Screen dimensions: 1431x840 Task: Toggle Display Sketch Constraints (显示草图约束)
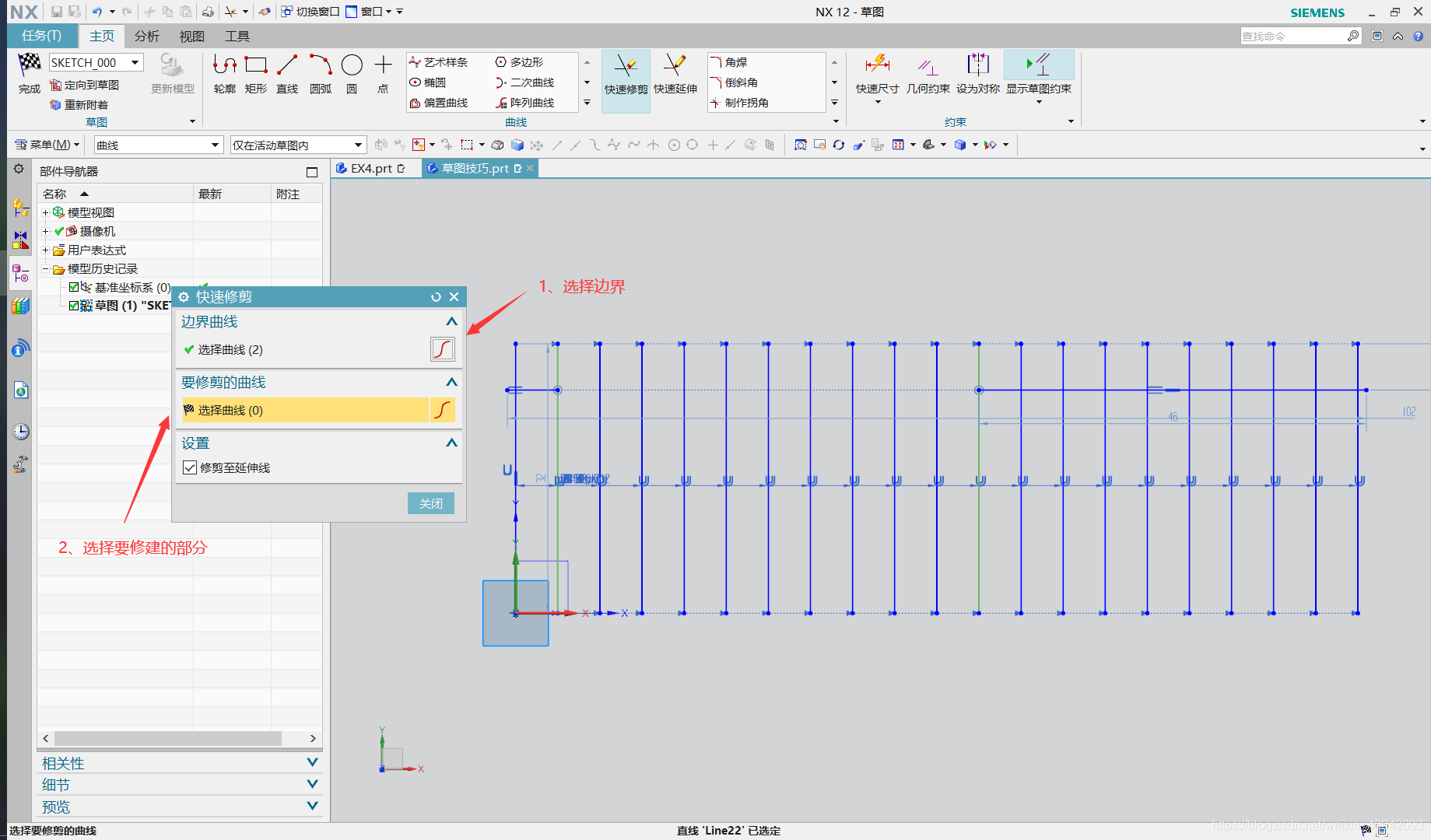(1039, 75)
